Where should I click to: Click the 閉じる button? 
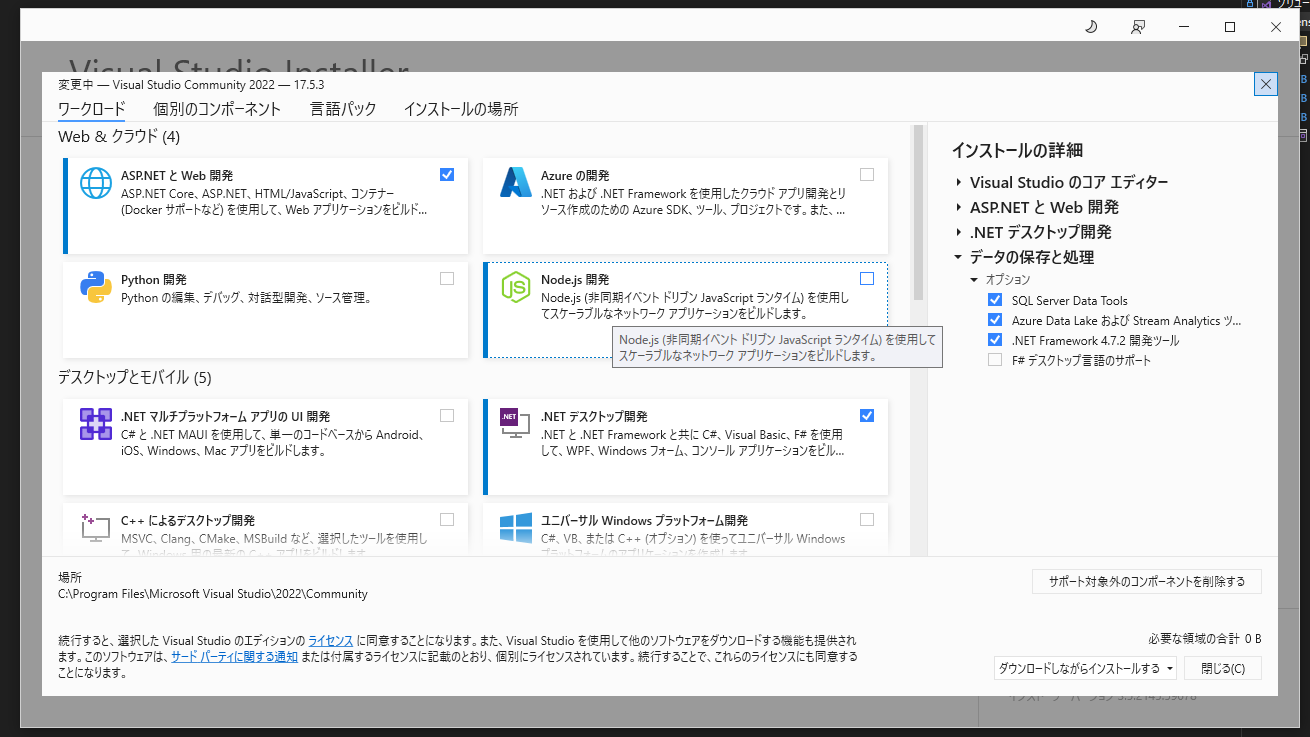click(x=1222, y=667)
